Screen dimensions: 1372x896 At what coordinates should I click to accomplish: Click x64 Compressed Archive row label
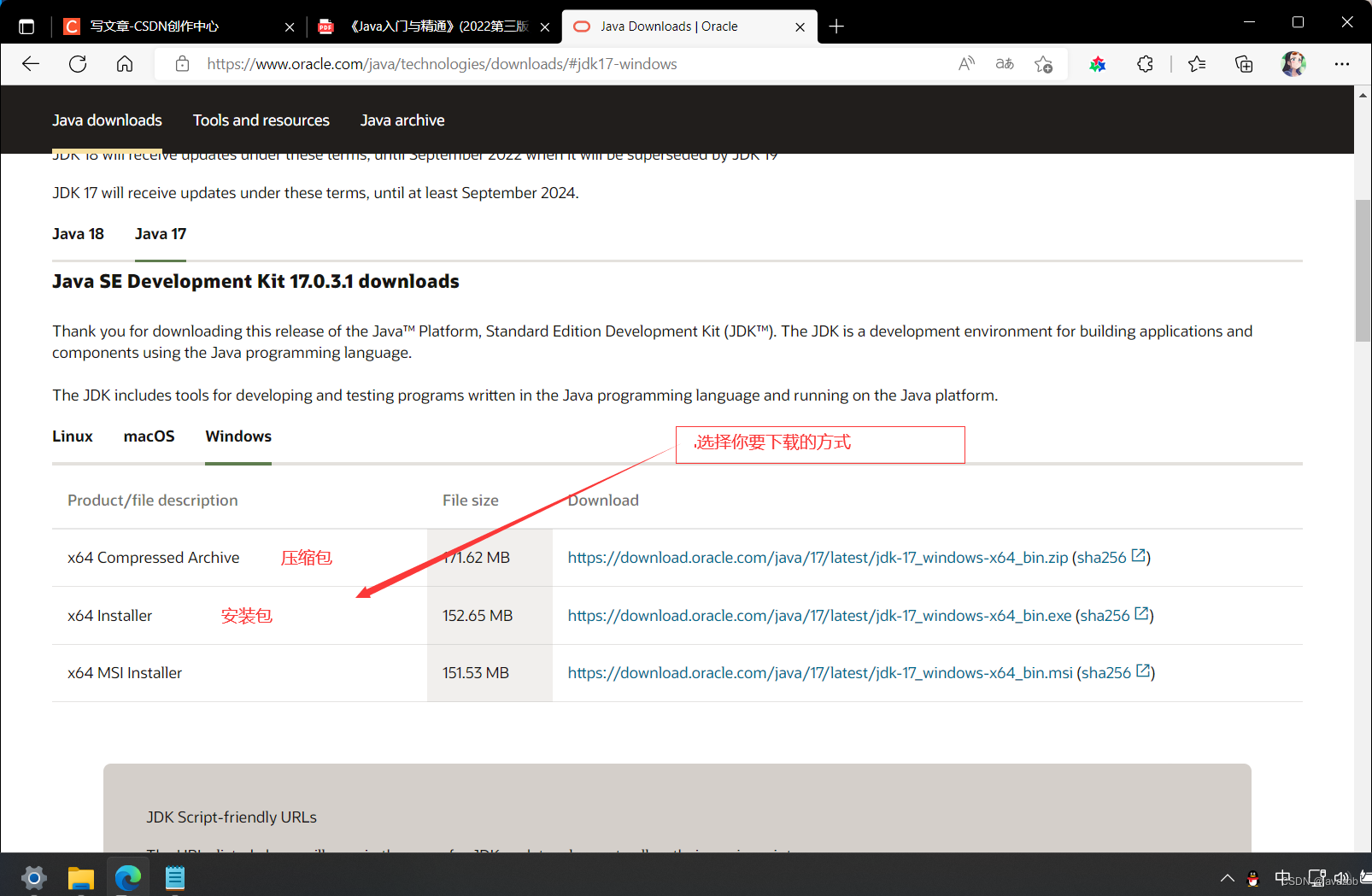154,558
